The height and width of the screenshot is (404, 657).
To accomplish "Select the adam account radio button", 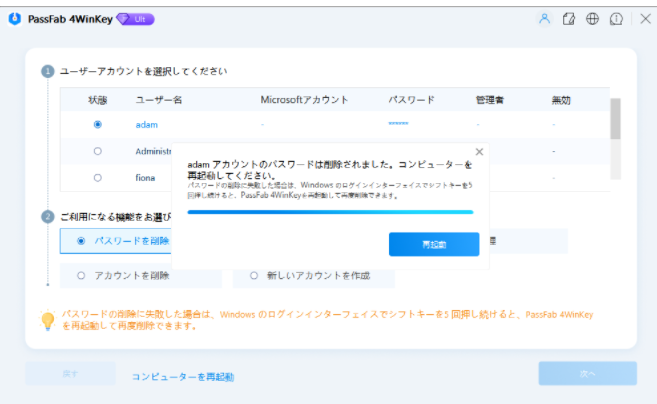I will [x=98, y=124].
